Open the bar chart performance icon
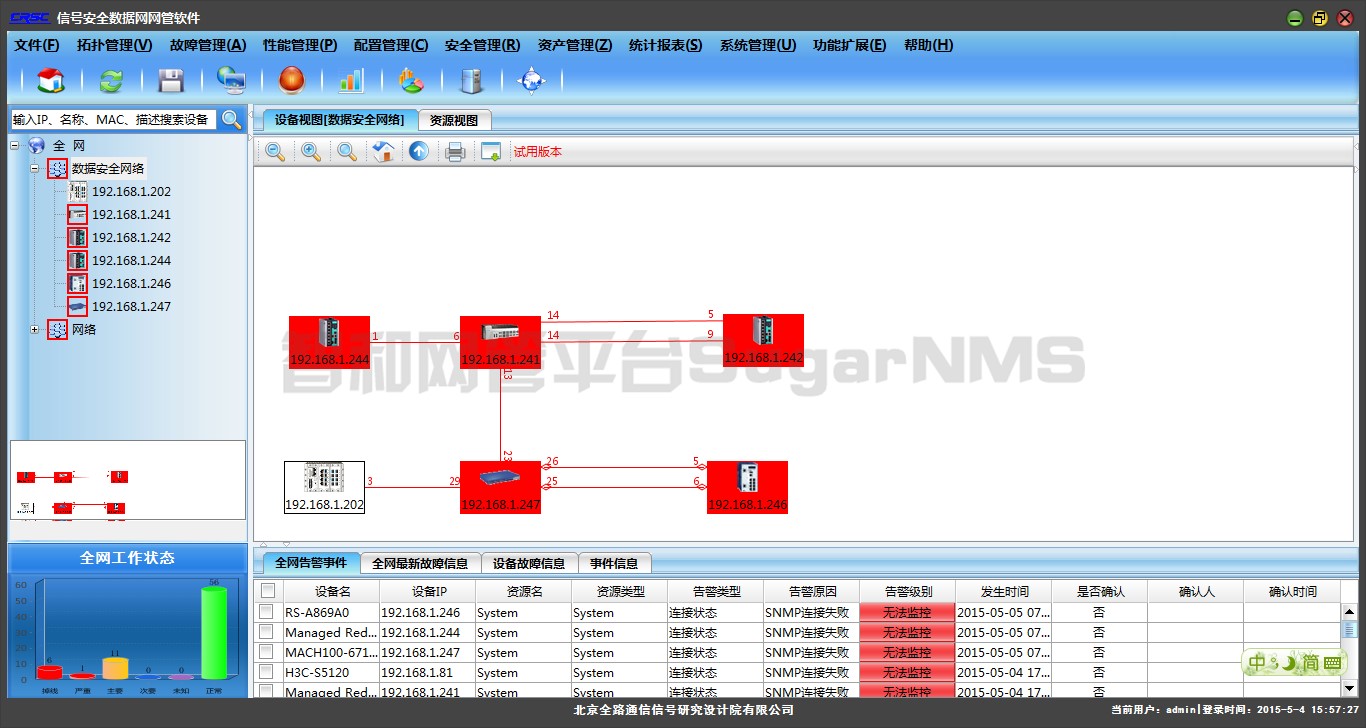This screenshot has height=728, width=1366. (x=351, y=81)
